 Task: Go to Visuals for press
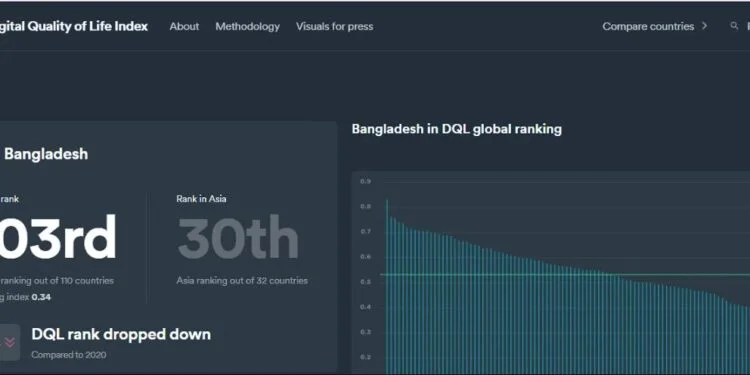[334, 26]
